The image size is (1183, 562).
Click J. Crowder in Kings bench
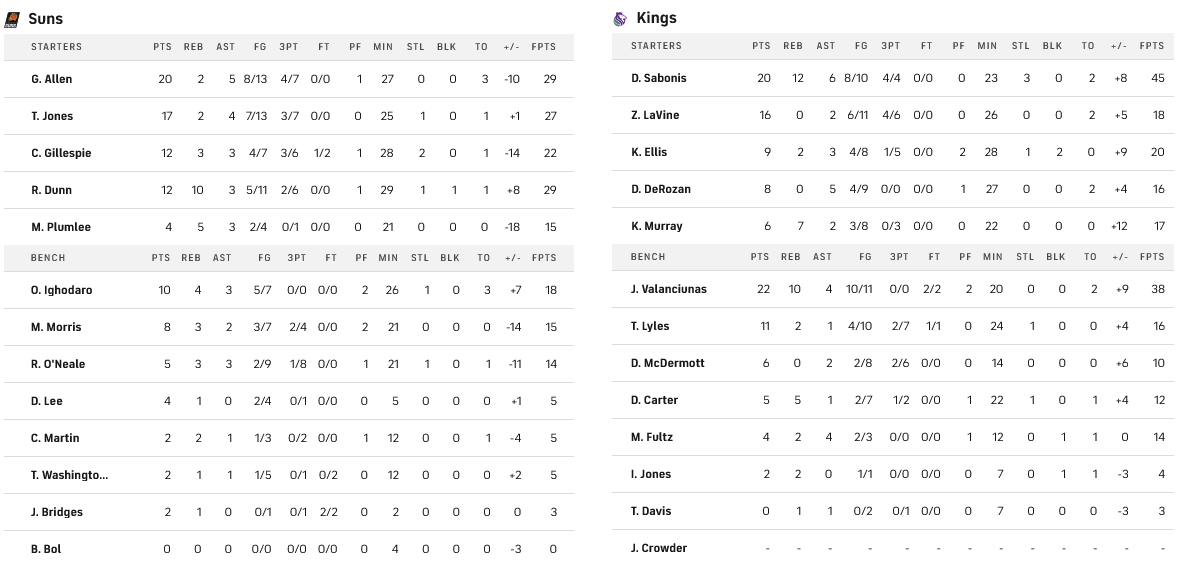tap(659, 548)
